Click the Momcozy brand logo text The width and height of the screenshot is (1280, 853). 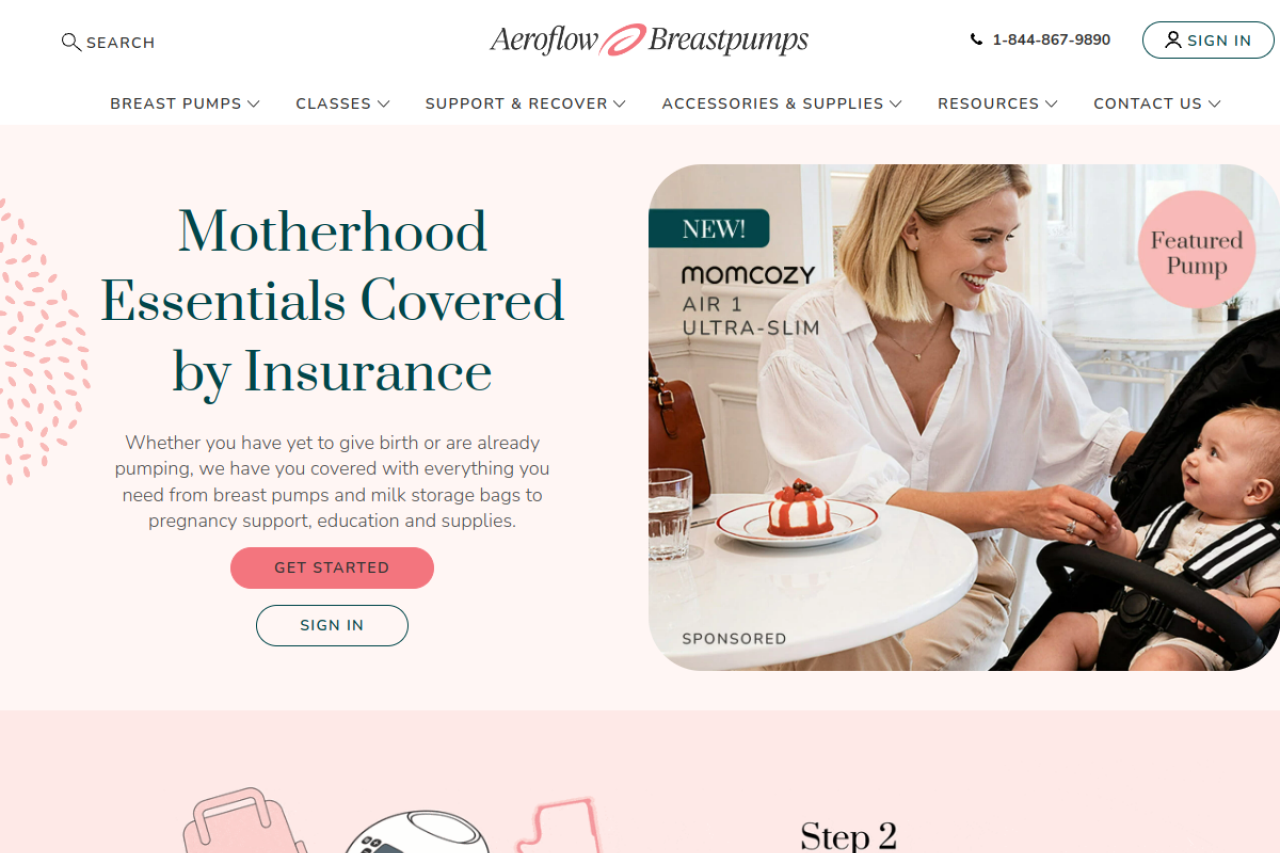click(x=748, y=275)
